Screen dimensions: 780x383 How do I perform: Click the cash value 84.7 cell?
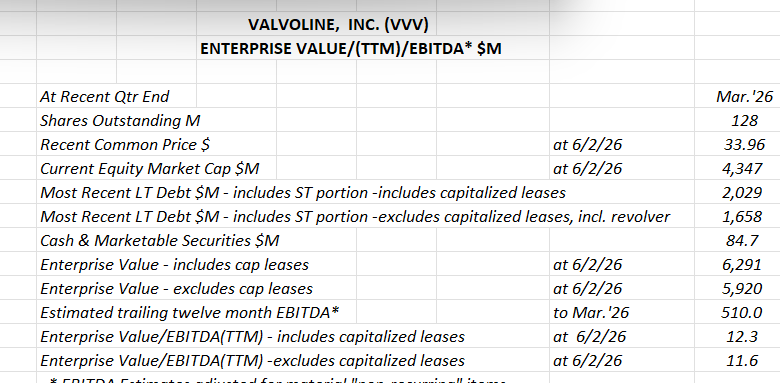pos(737,240)
